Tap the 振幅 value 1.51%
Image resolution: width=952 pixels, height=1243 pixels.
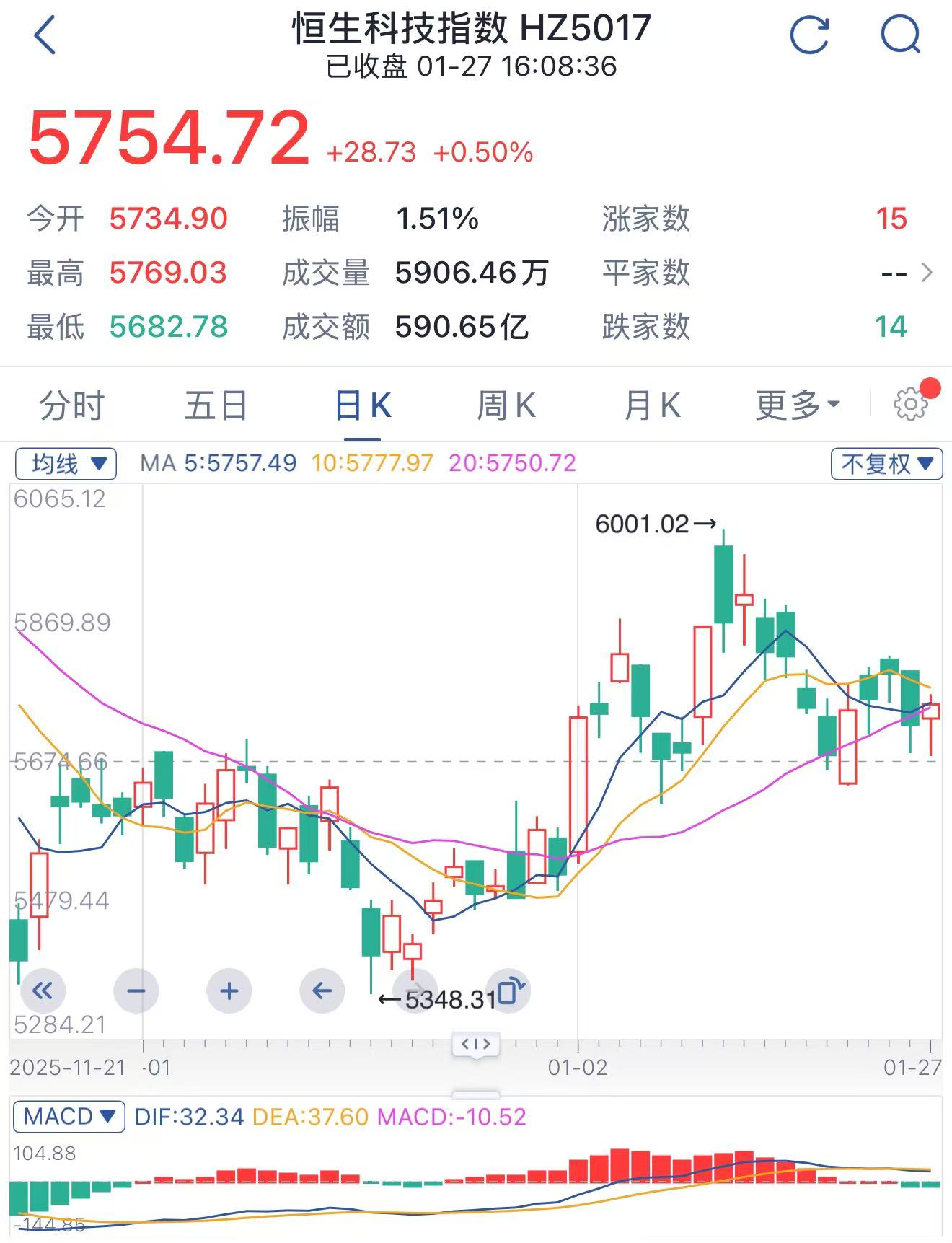click(x=437, y=219)
